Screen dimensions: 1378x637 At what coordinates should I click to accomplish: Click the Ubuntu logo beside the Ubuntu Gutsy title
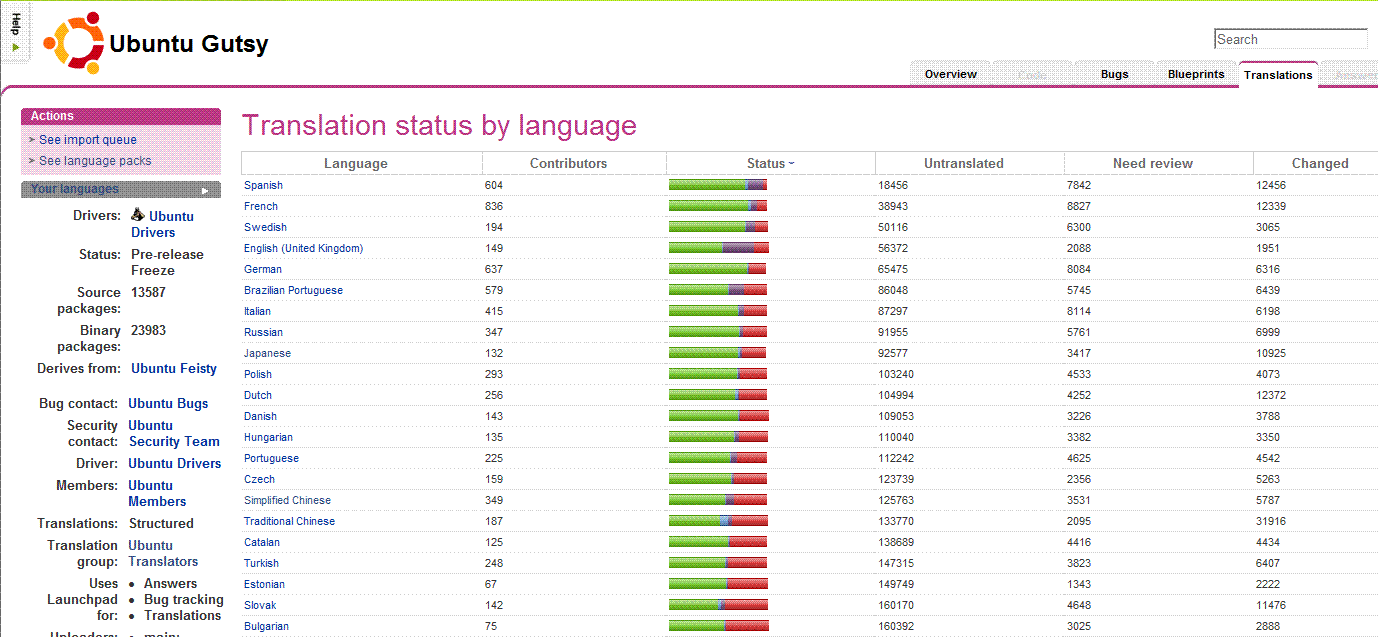pyautogui.click(x=73, y=43)
